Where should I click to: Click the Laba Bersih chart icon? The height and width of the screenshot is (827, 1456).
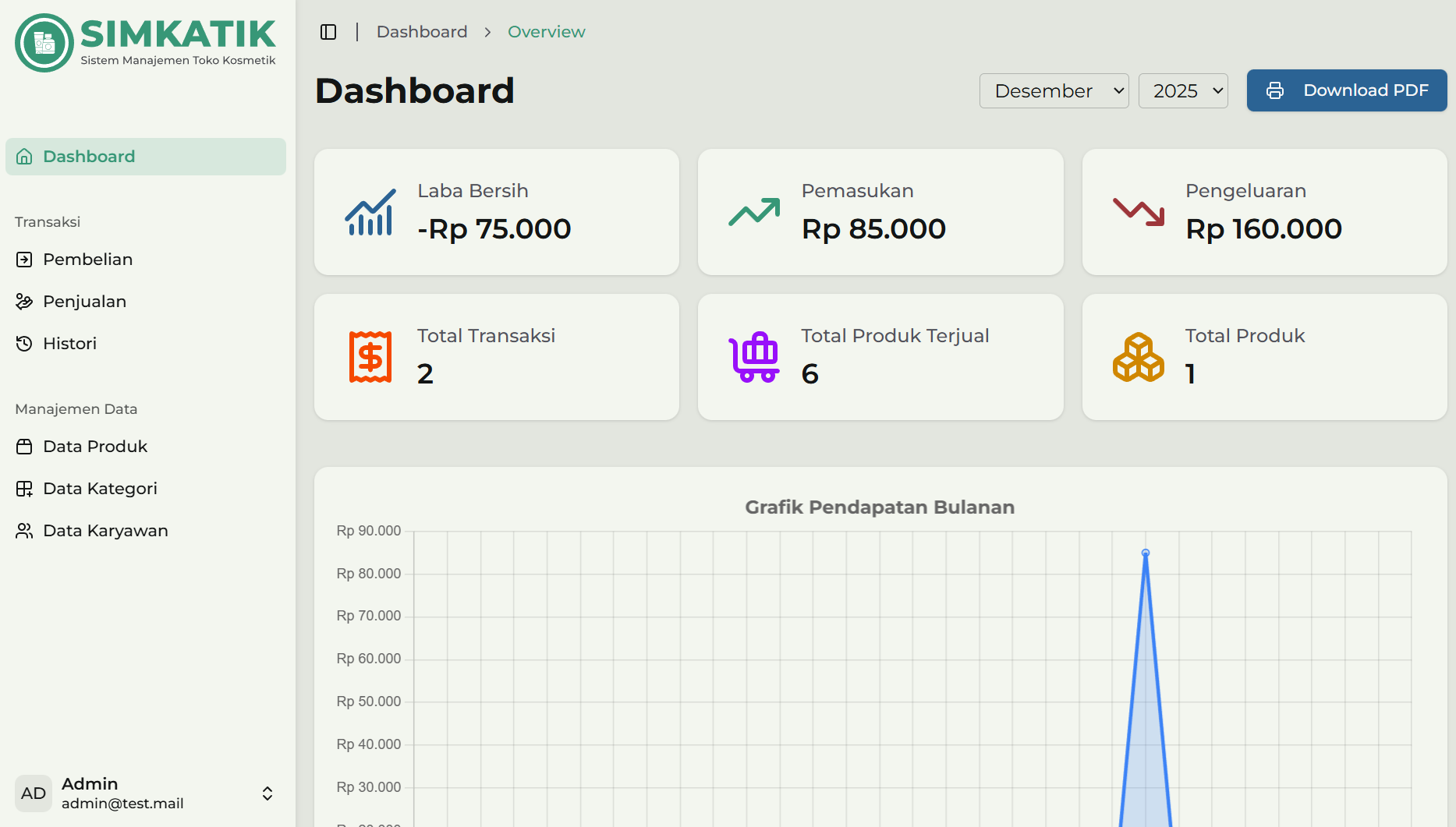click(x=370, y=212)
